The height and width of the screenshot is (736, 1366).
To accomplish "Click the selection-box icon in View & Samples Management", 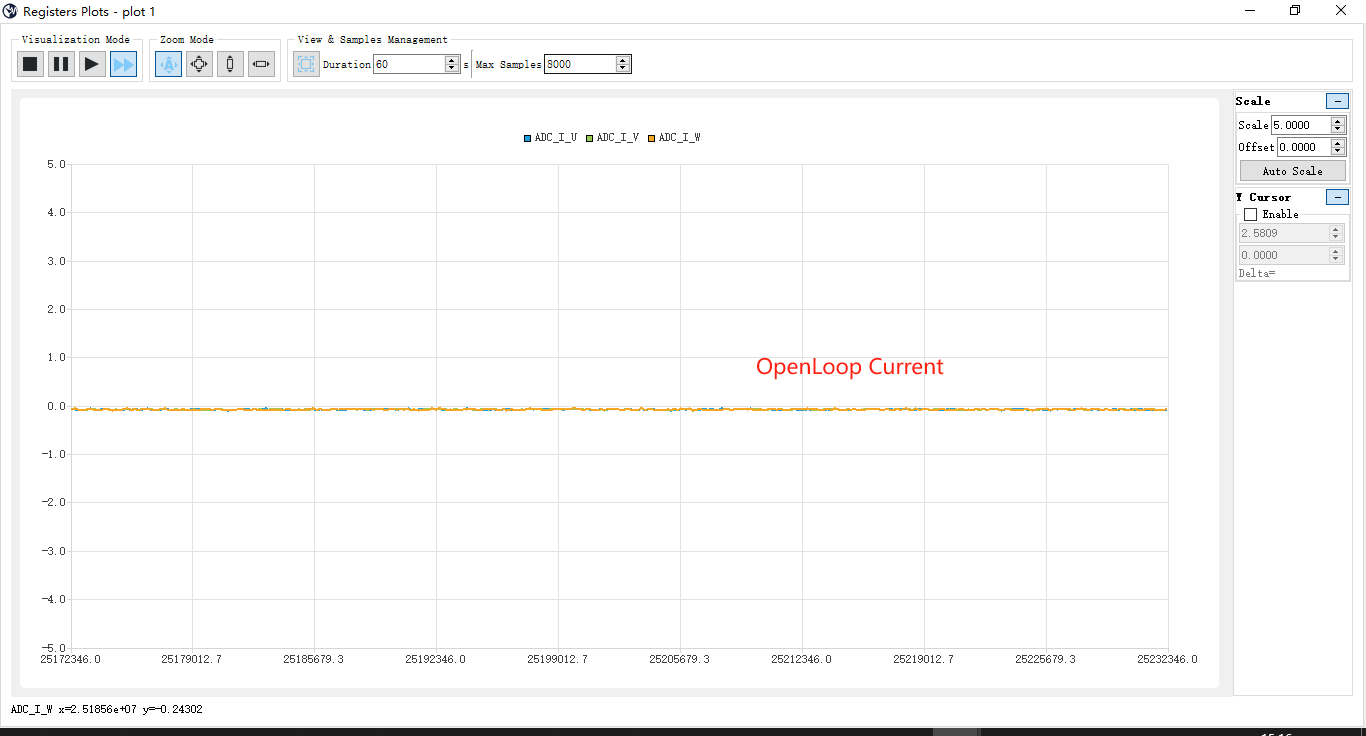I will [306, 63].
